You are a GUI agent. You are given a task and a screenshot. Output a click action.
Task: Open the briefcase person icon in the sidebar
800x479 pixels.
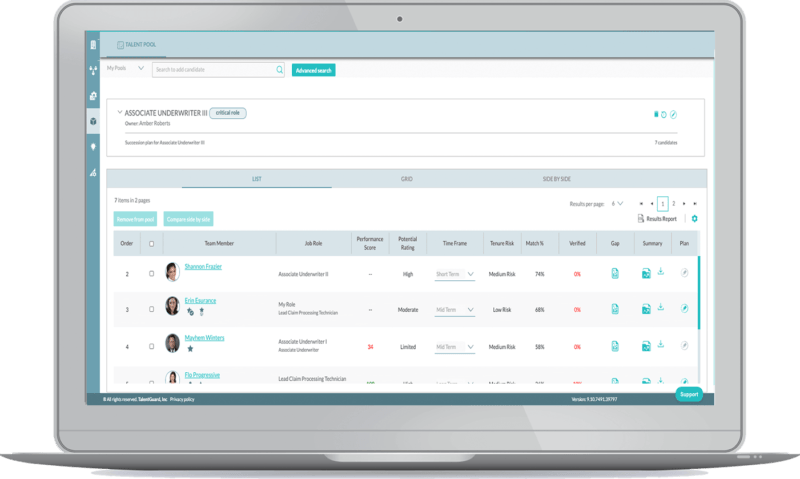click(x=93, y=96)
